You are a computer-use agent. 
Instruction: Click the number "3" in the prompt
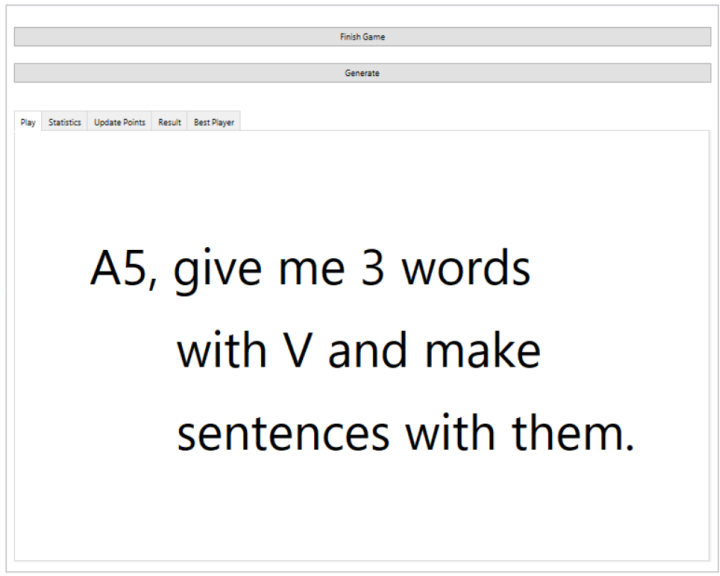[373, 270]
